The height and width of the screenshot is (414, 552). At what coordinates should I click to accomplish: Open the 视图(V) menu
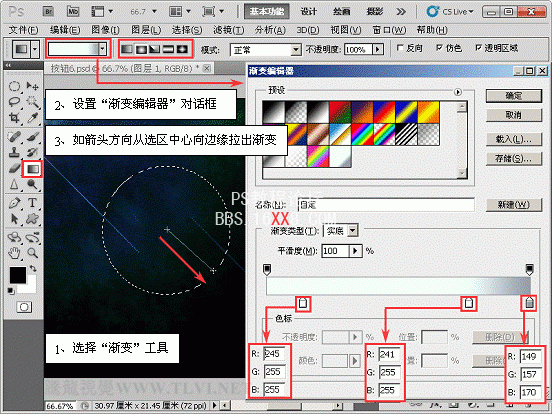coord(346,30)
